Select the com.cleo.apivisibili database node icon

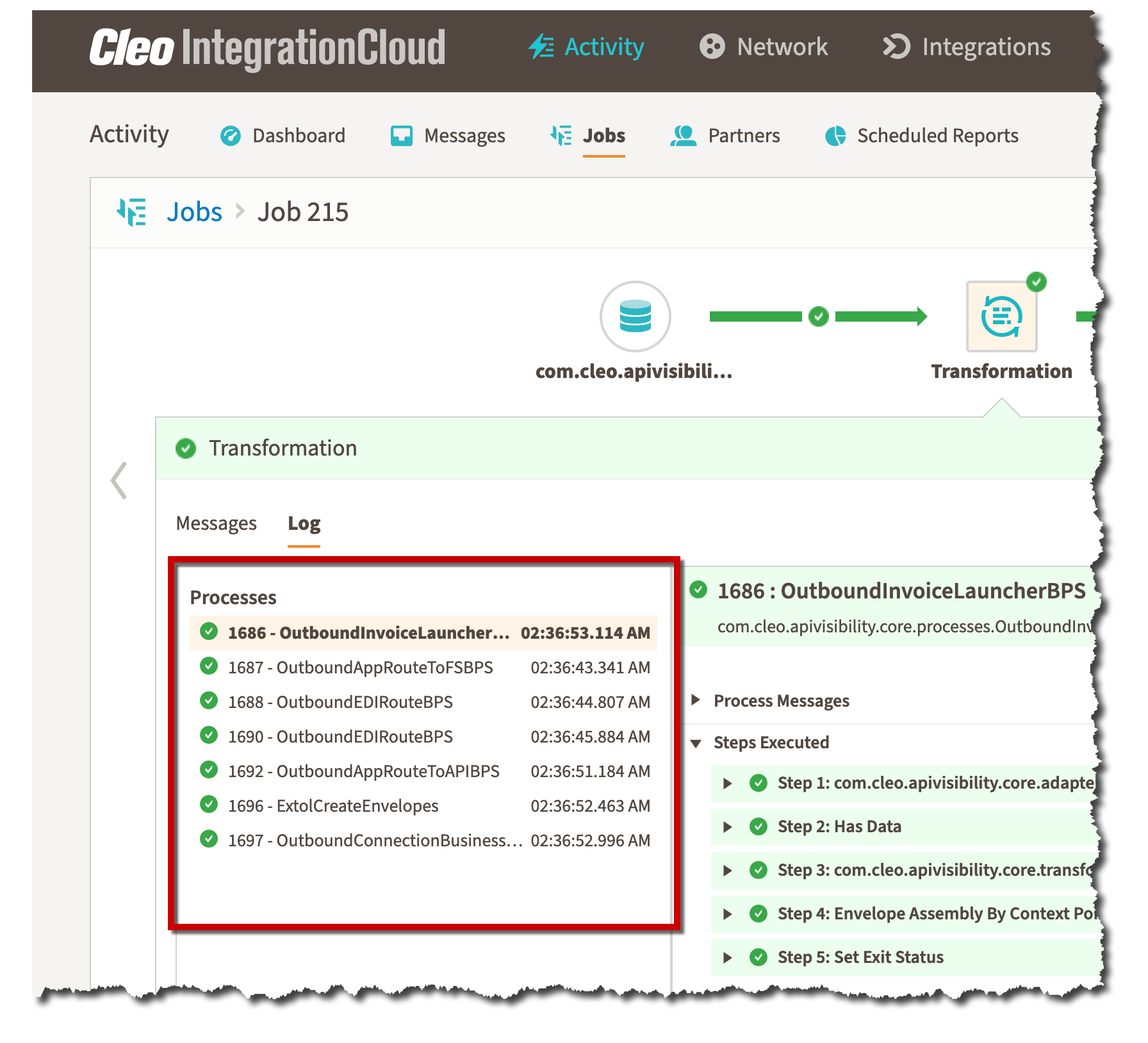(635, 316)
